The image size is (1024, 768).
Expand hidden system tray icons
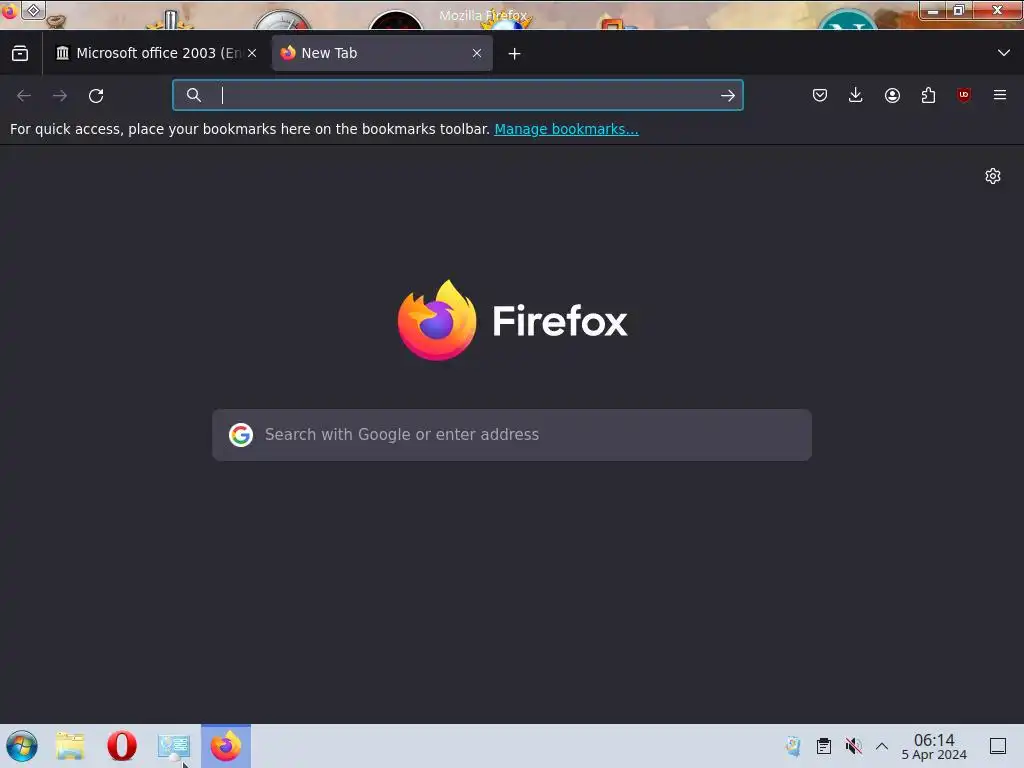pyautogui.click(x=882, y=746)
